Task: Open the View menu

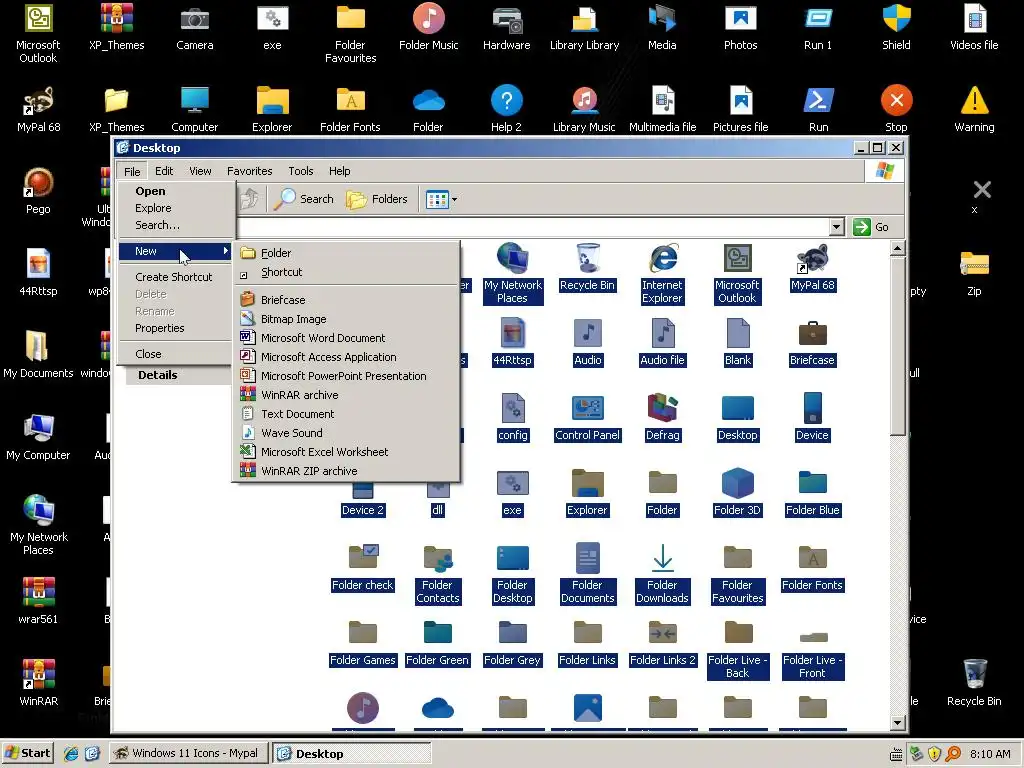Action: pos(200,171)
